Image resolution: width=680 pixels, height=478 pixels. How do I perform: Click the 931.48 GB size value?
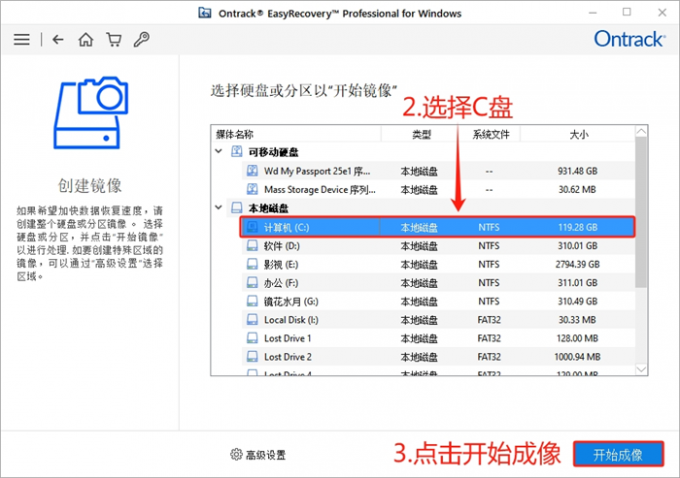(x=577, y=171)
